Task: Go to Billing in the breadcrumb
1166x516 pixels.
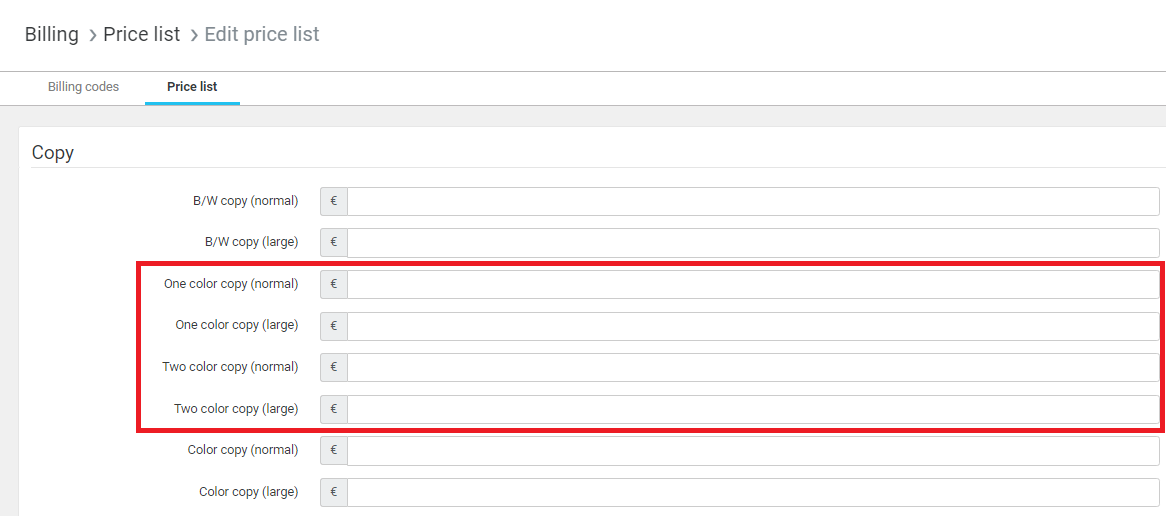Action: (52, 34)
